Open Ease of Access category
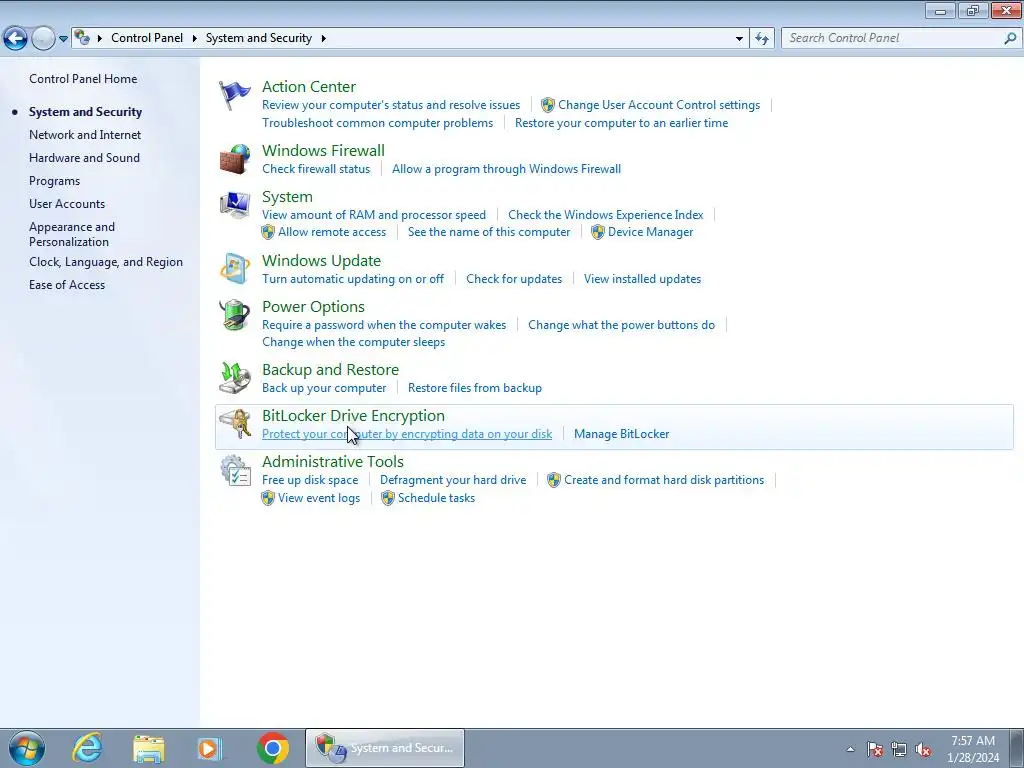This screenshot has height=768, width=1024. [67, 285]
